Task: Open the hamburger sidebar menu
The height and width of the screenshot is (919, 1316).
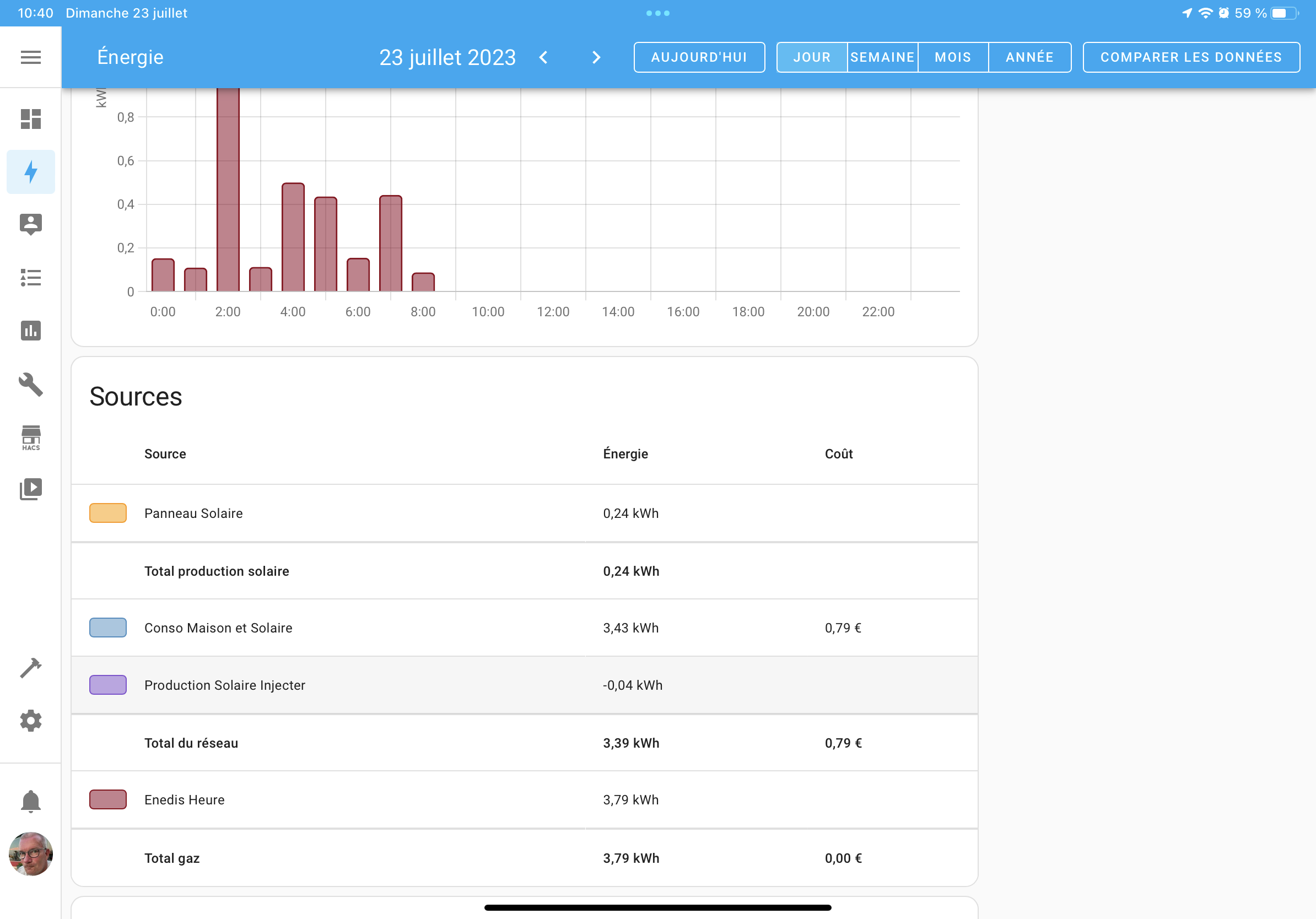Action: pyautogui.click(x=30, y=57)
